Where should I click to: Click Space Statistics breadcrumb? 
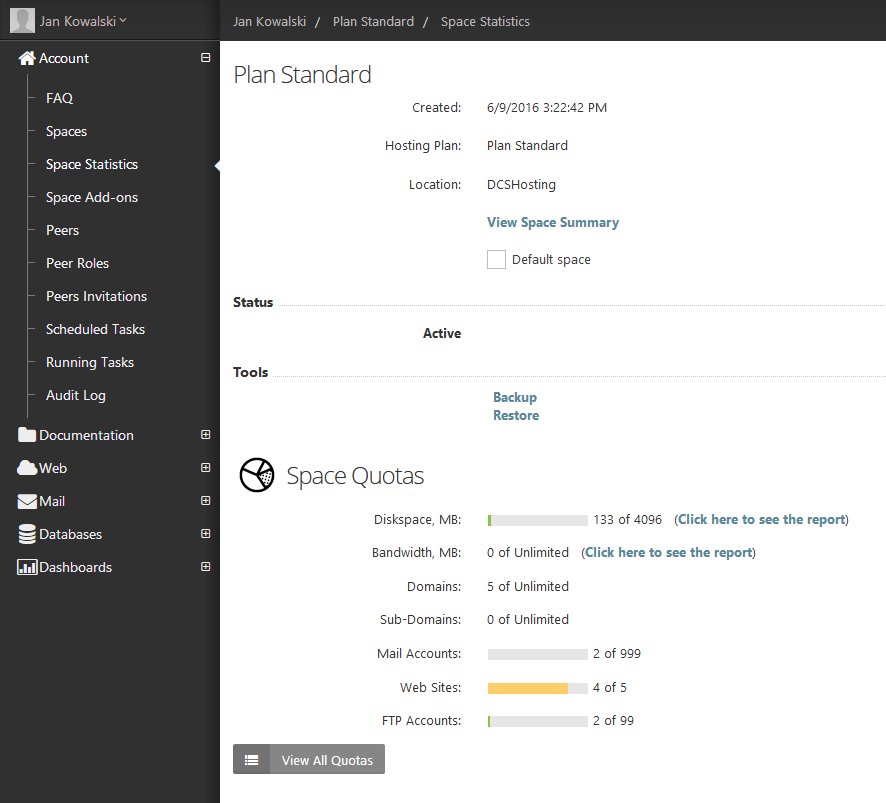485,21
